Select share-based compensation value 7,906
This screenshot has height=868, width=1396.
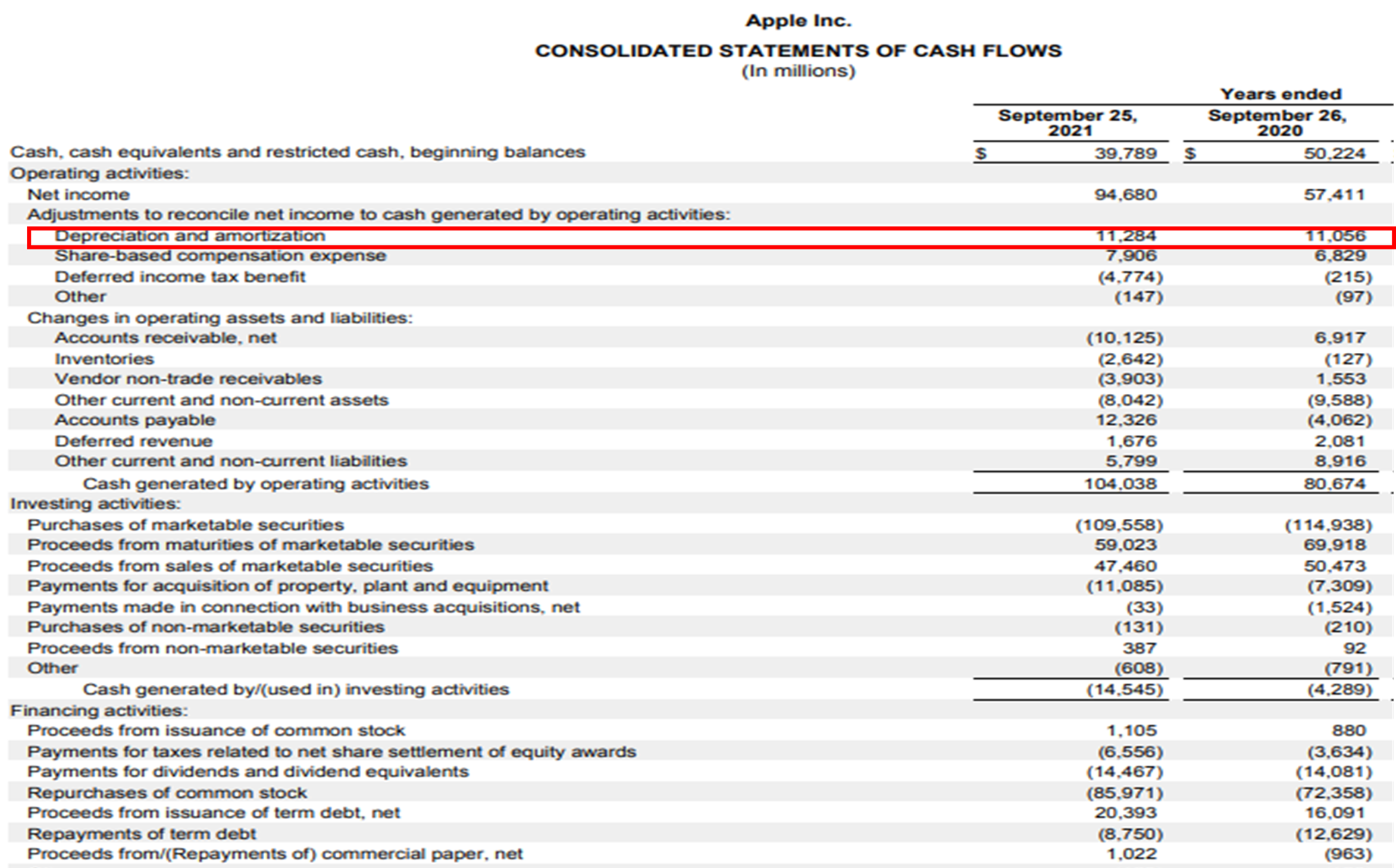tap(1132, 256)
